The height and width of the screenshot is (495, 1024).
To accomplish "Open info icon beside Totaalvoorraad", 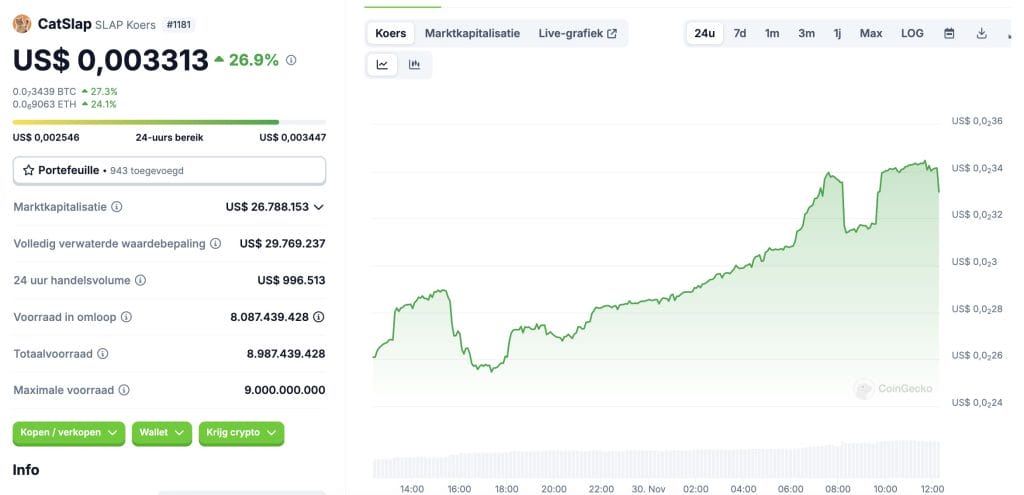I will tap(103, 353).
